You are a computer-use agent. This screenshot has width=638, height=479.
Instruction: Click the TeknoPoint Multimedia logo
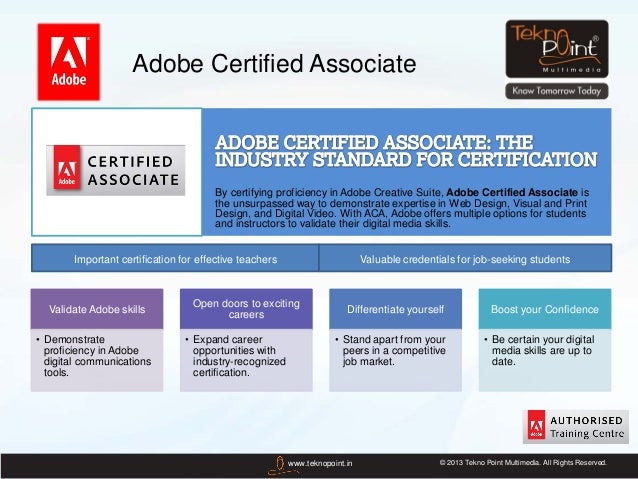[557, 49]
